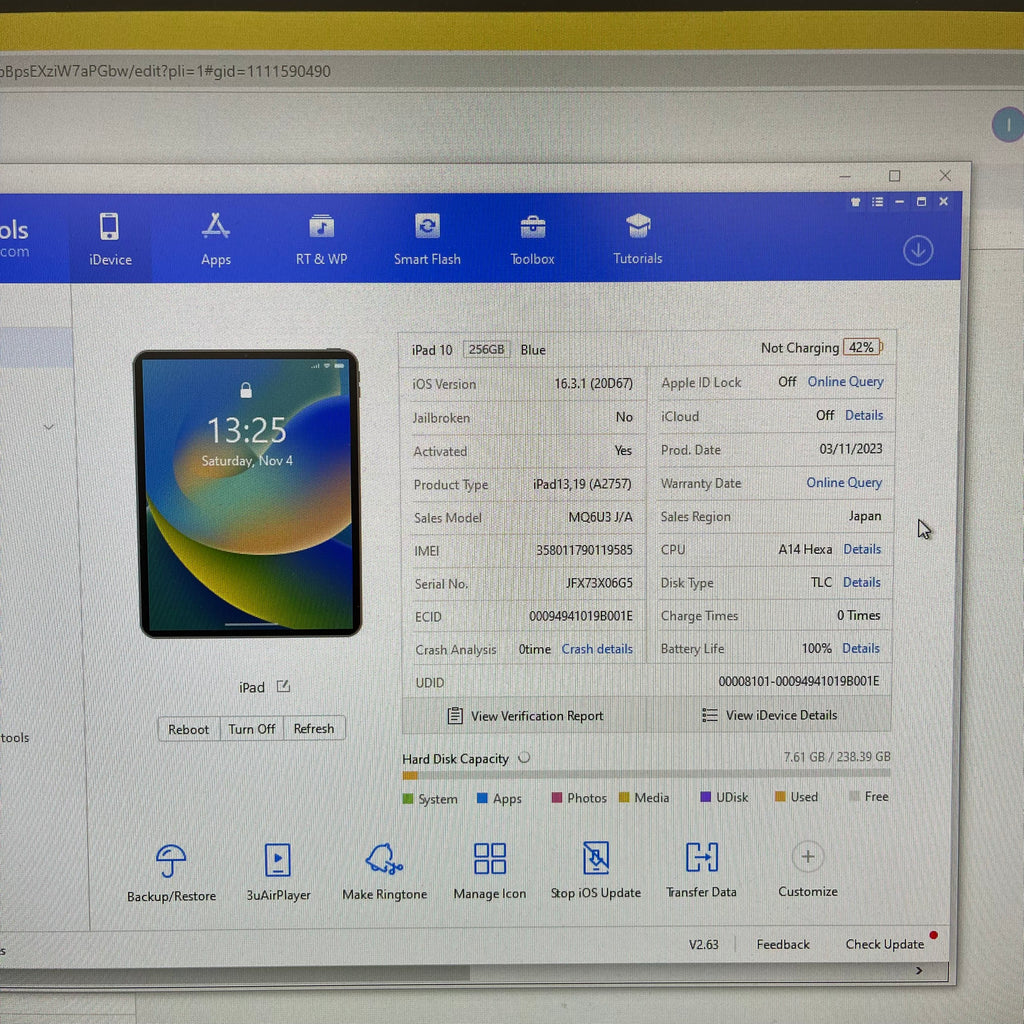Open the Transfer Data icon
This screenshot has height=1024, width=1024.
click(x=701, y=856)
